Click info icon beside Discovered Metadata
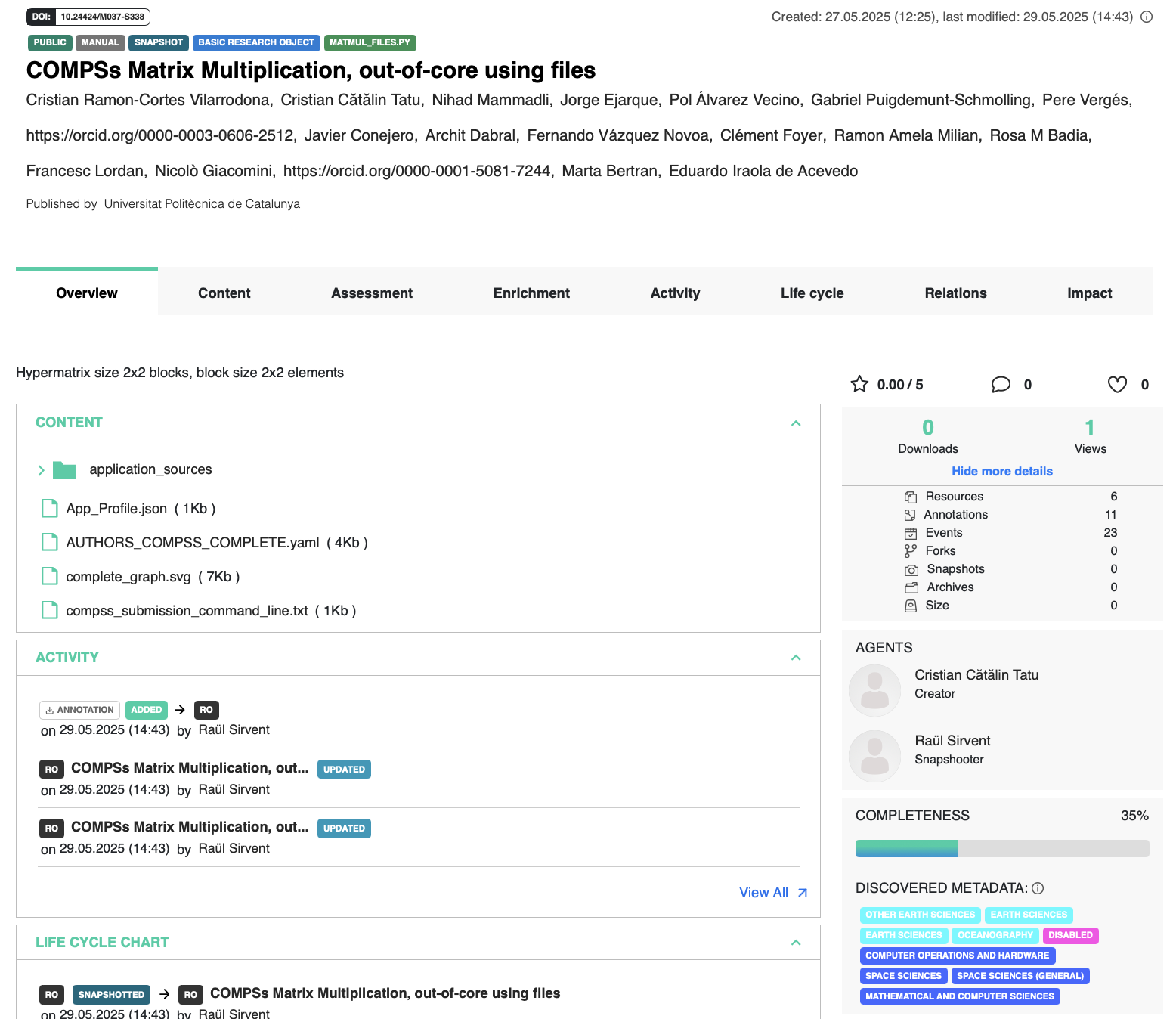1176x1019 pixels. [x=1038, y=888]
